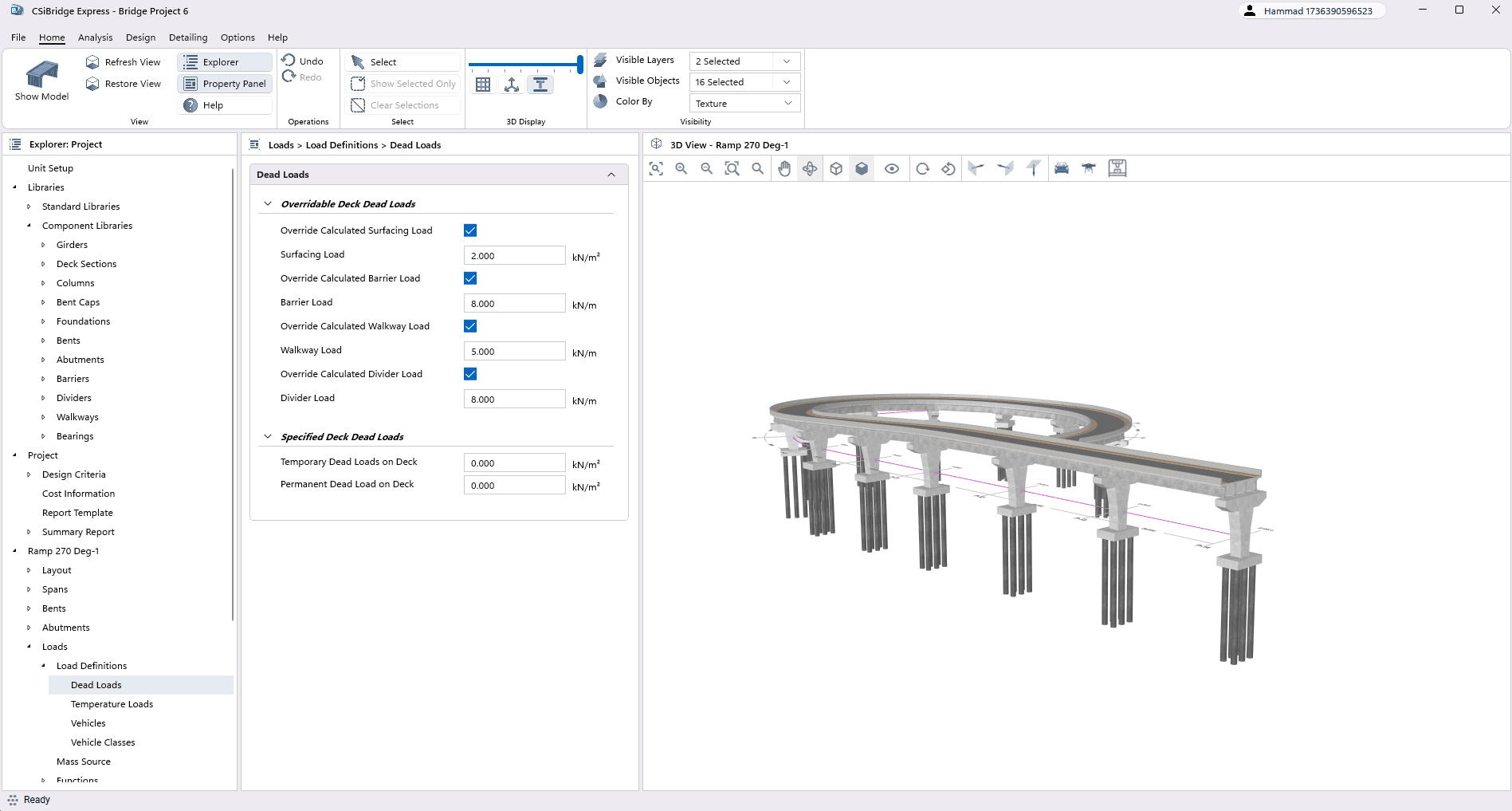Click the zoom in magnifier
The height and width of the screenshot is (811, 1512).
tap(681, 168)
